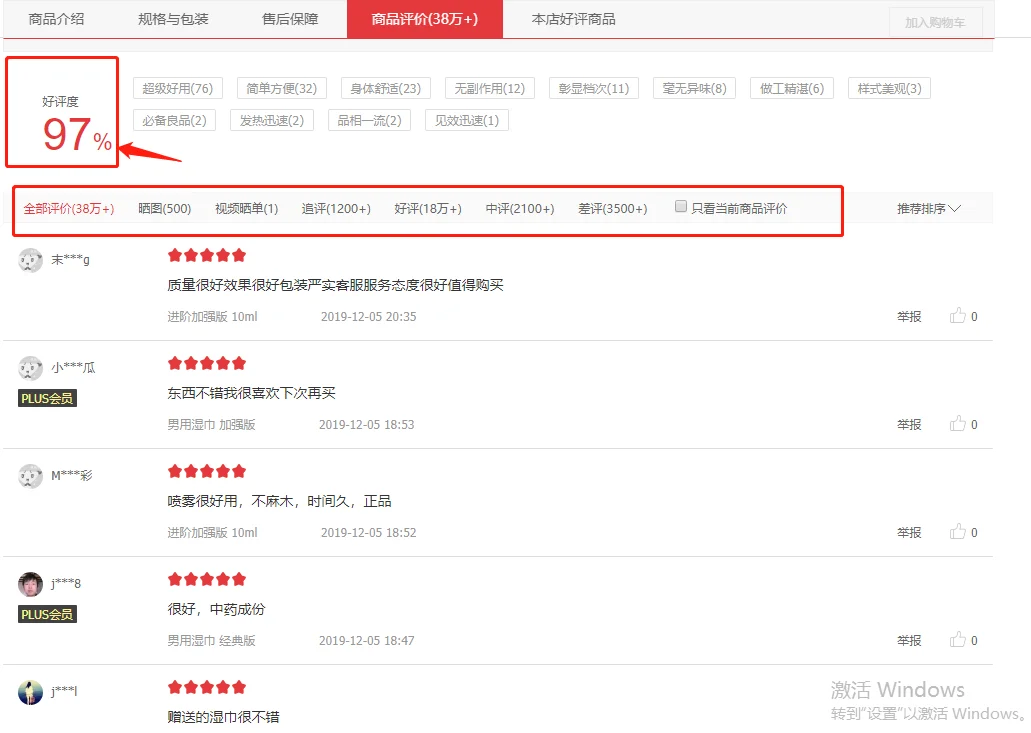Image resolution: width=1031 pixels, height=733 pixels.
Task: Open the avatar of user 小***瓜
Action: coord(30,368)
